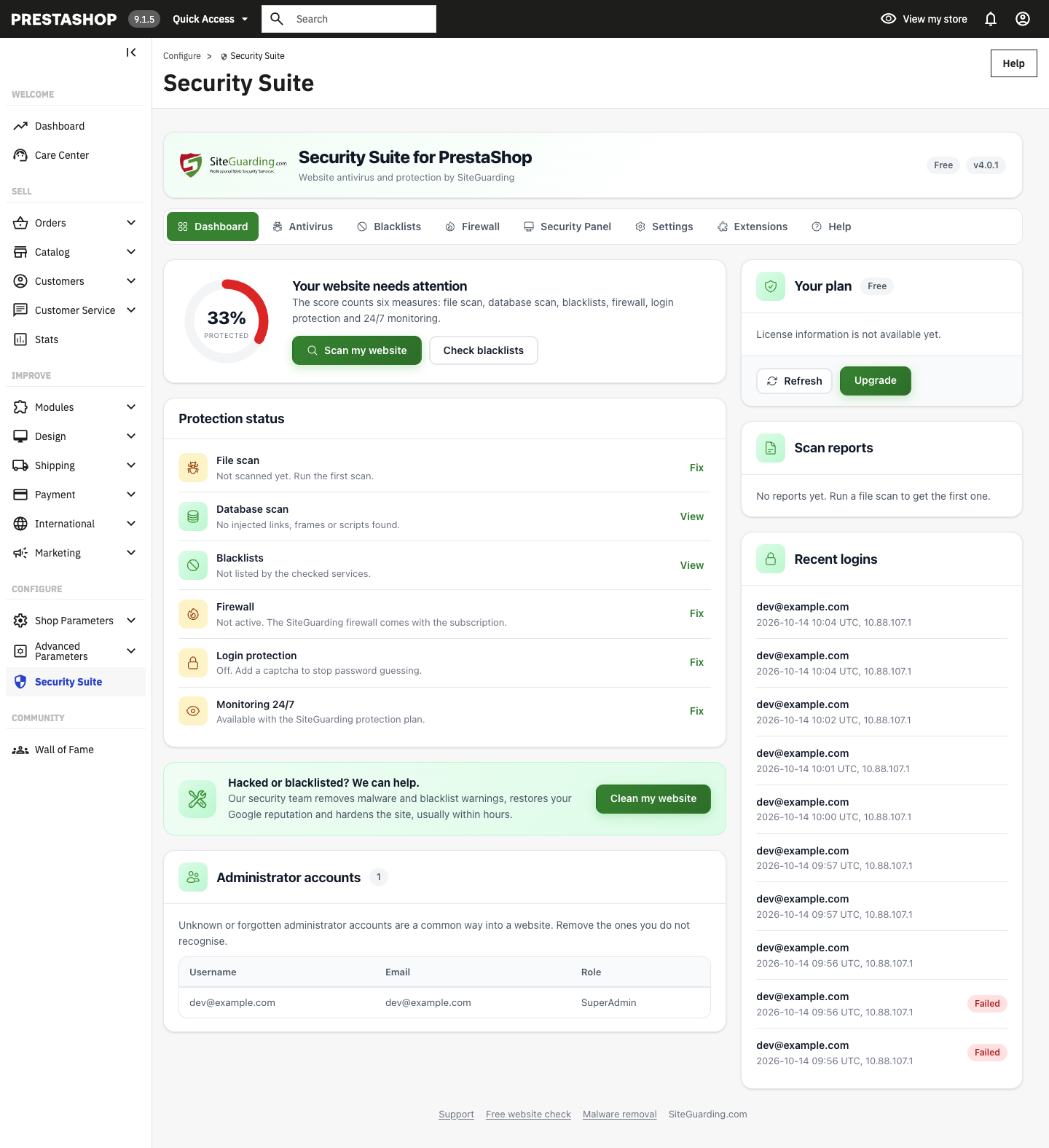Open the Settings tab
This screenshot has width=1049, height=1148.
pyautogui.click(x=664, y=227)
